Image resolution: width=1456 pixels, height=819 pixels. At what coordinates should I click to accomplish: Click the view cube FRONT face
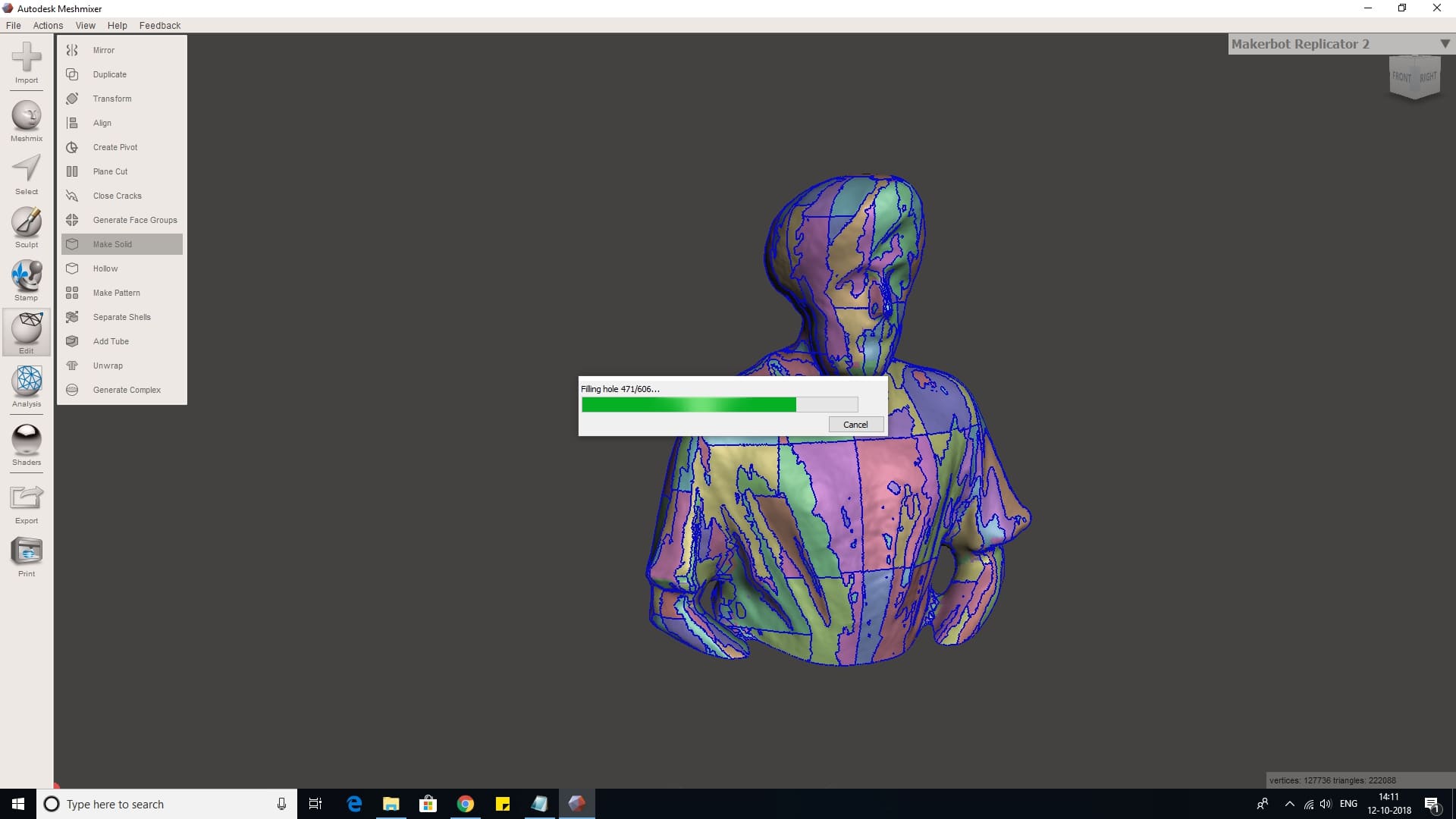(1401, 77)
